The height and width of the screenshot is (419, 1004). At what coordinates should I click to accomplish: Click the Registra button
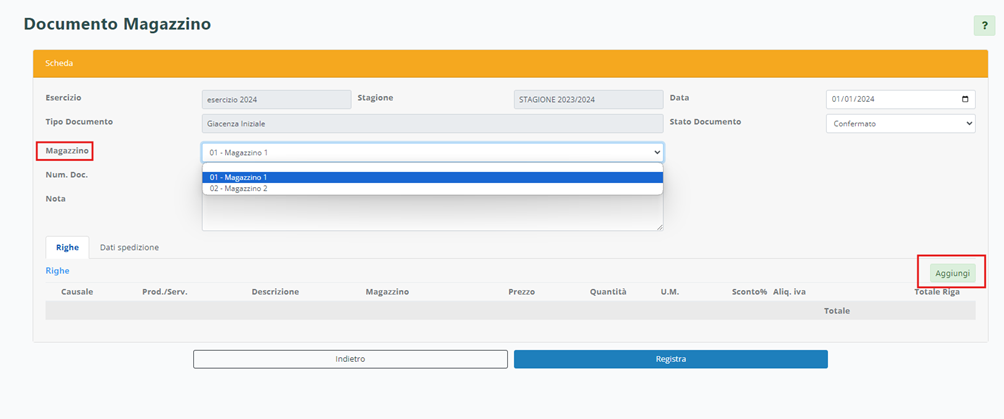(x=670, y=359)
